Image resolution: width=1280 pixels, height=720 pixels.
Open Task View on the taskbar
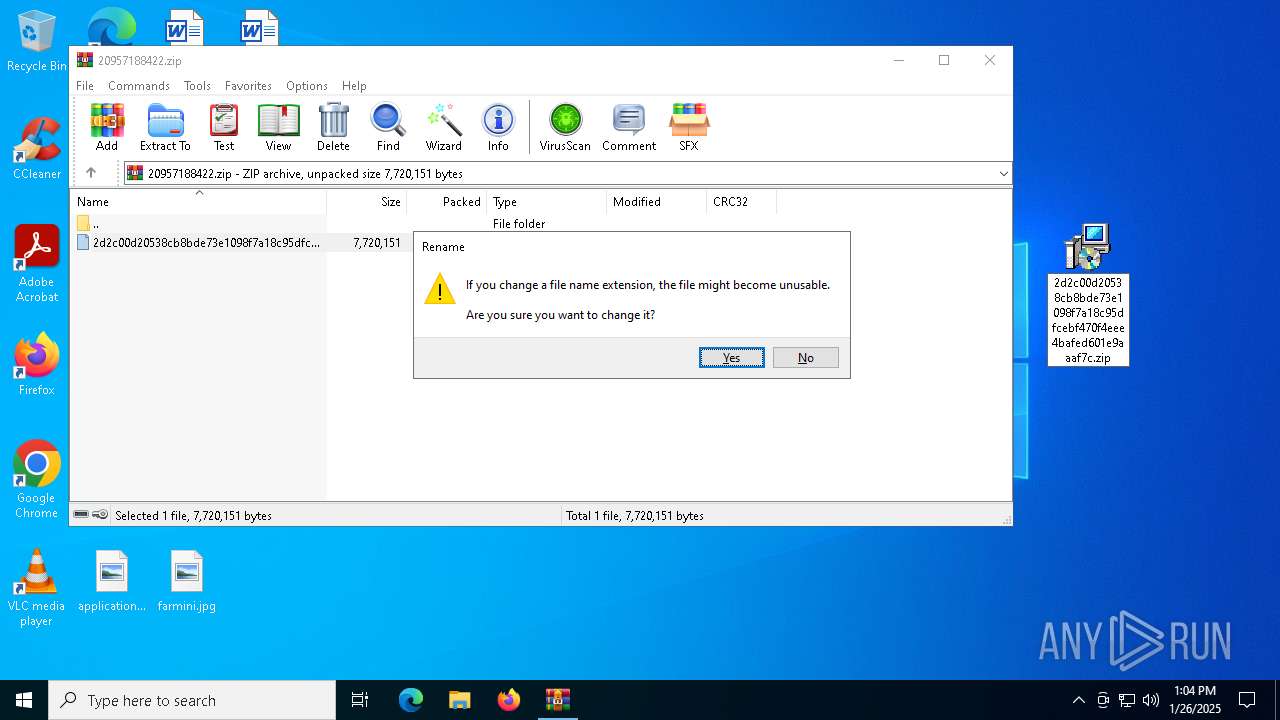360,700
